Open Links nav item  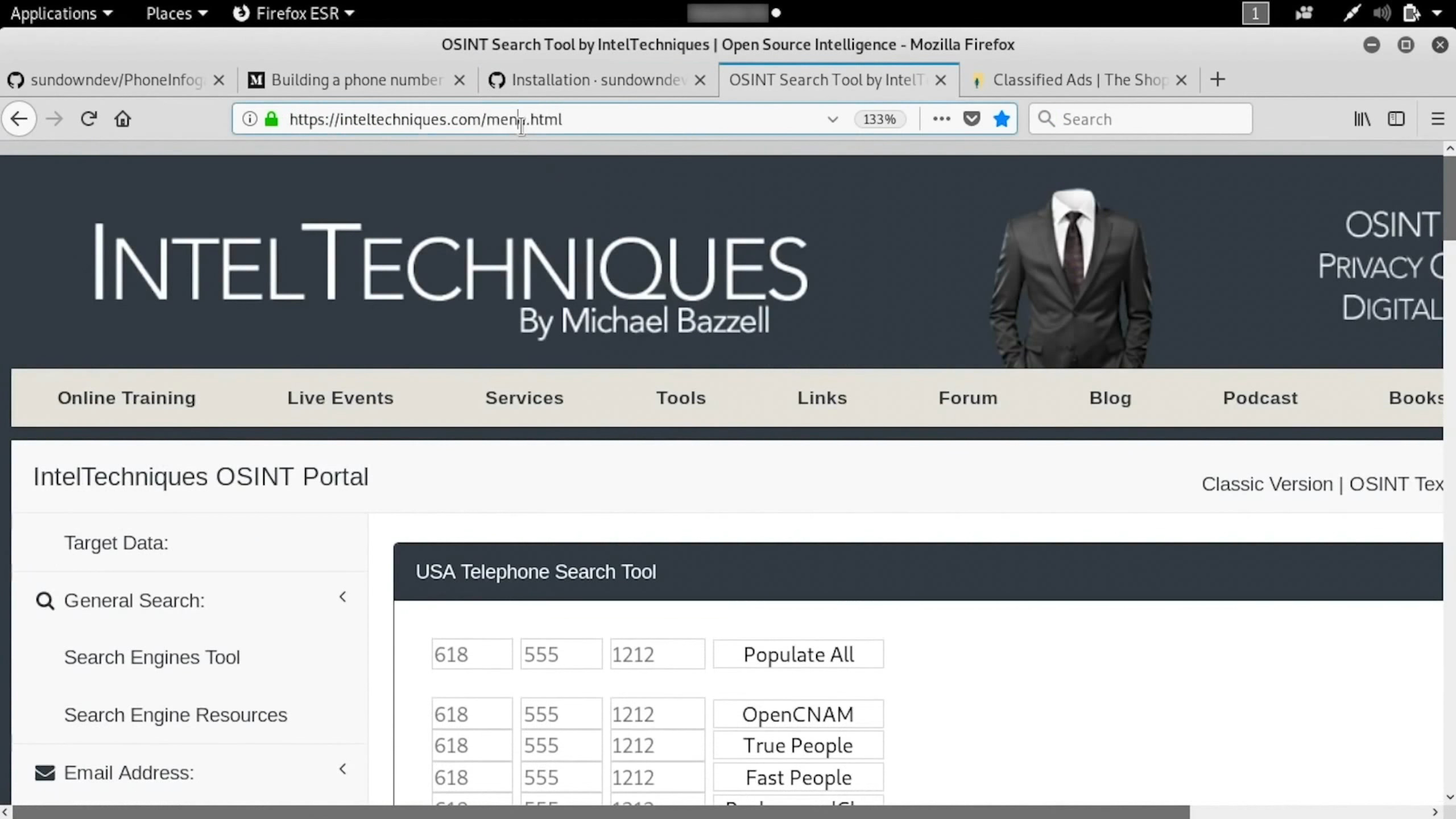[x=822, y=398]
